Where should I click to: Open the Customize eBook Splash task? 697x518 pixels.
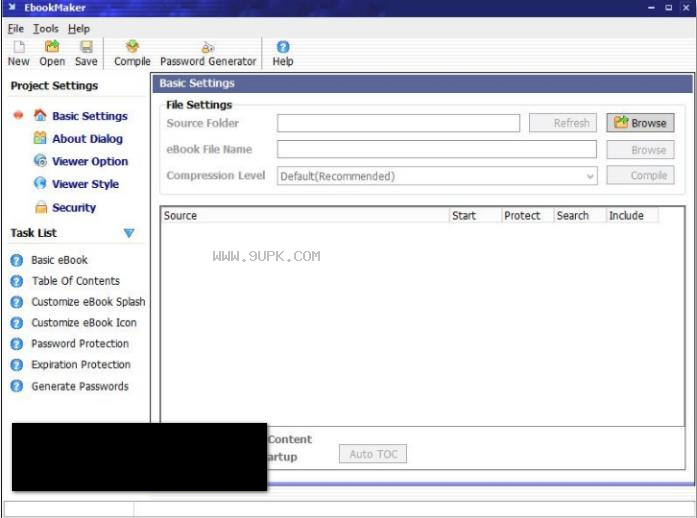(x=88, y=302)
